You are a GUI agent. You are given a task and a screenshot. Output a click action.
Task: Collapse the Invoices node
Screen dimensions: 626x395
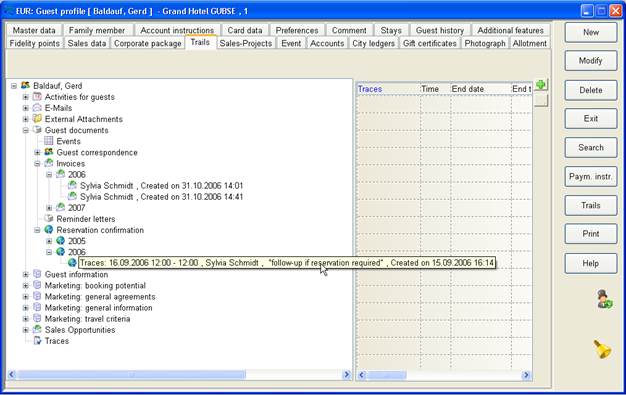click(37, 163)
